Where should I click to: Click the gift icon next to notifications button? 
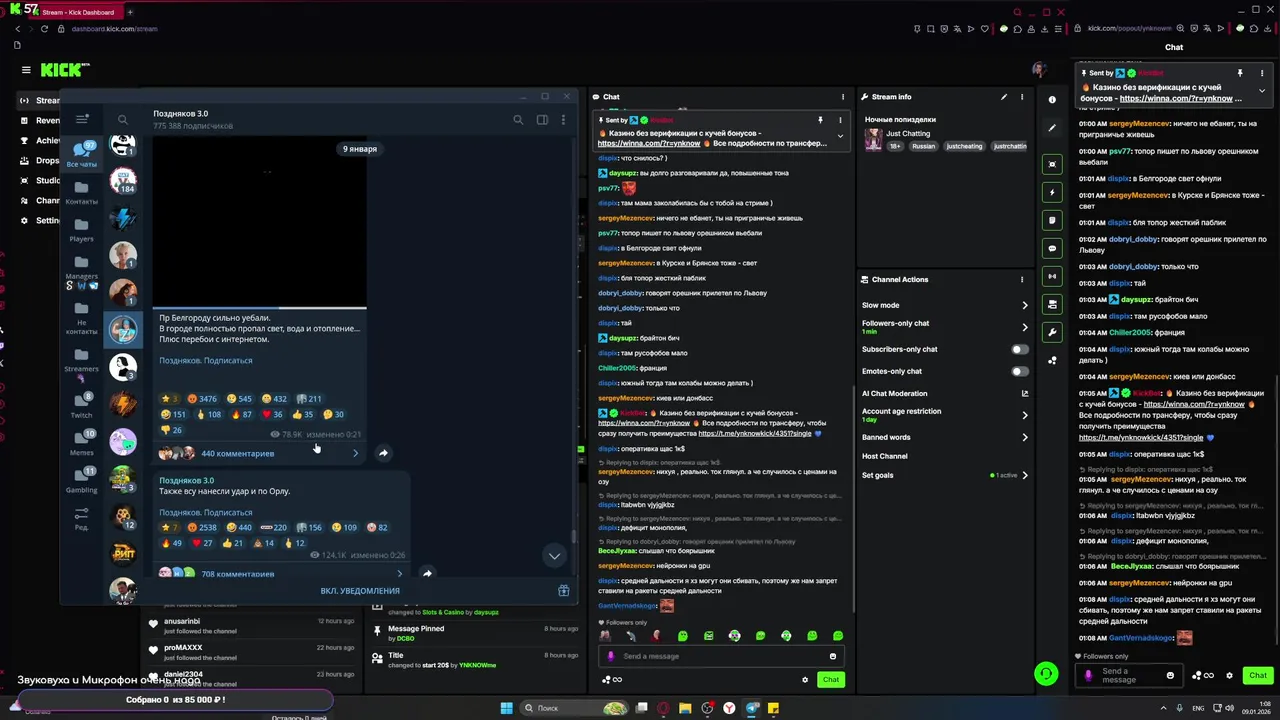pyautogui.click(x=564, y=591)
